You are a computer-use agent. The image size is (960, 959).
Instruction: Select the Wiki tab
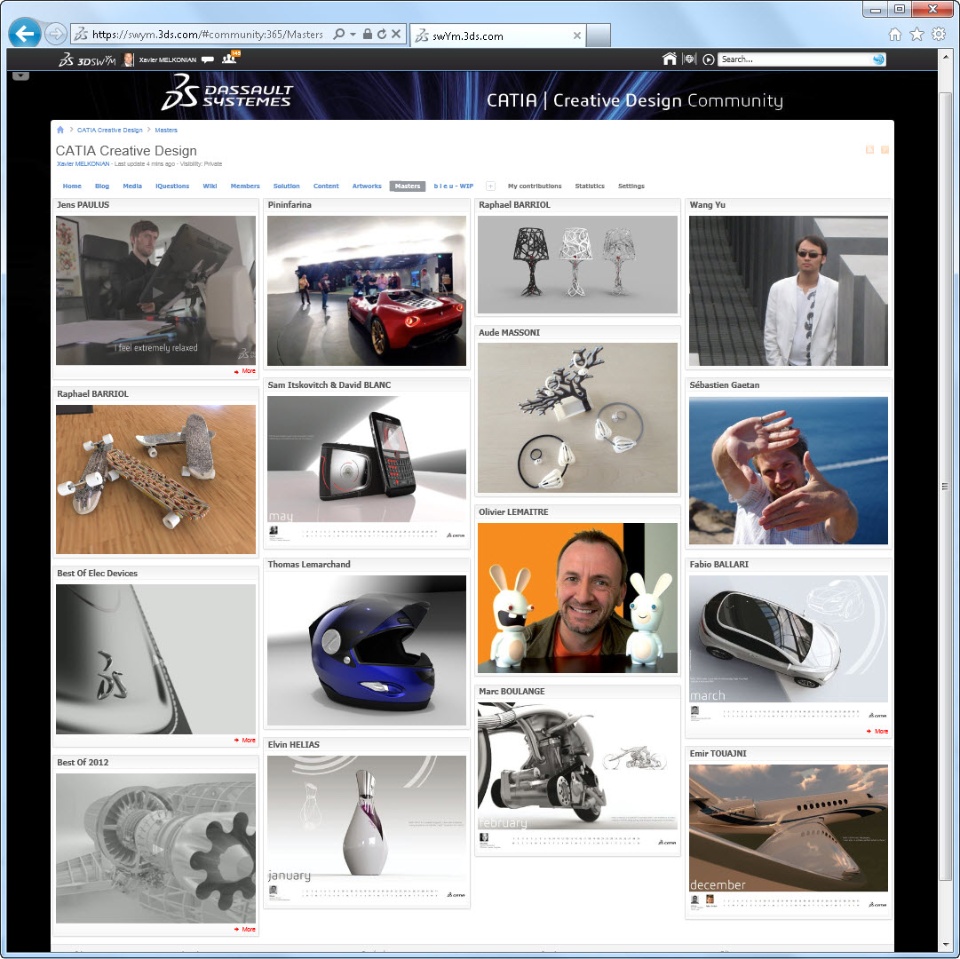click(x=210, y=186)
